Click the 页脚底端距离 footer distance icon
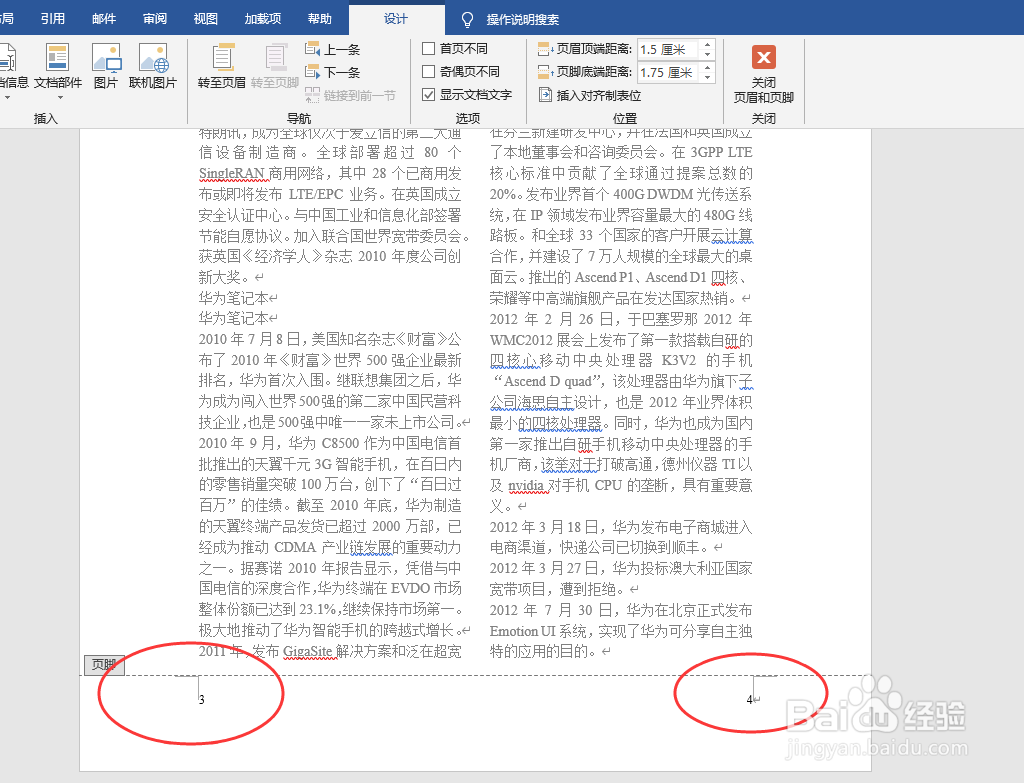The width and height of the screenshot is (1024, 783). point(545,72)
